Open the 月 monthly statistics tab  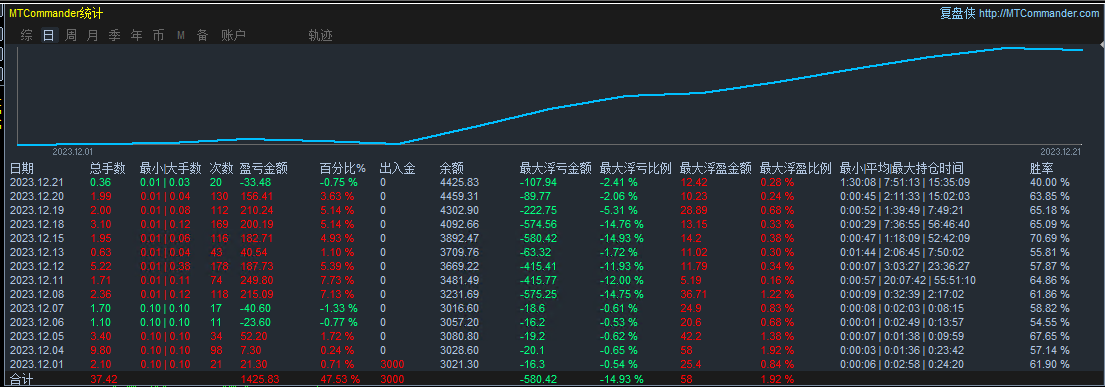(92, 35)
